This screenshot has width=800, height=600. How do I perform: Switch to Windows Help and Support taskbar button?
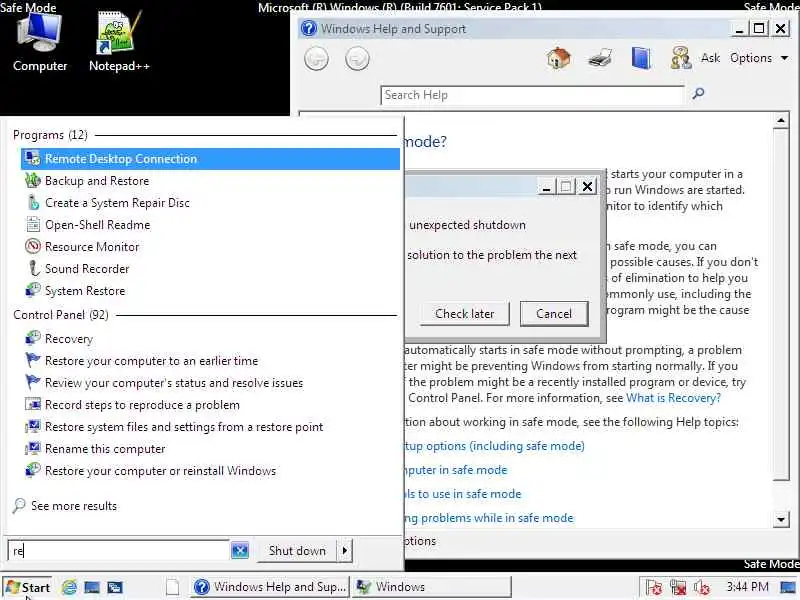point(270,587)
